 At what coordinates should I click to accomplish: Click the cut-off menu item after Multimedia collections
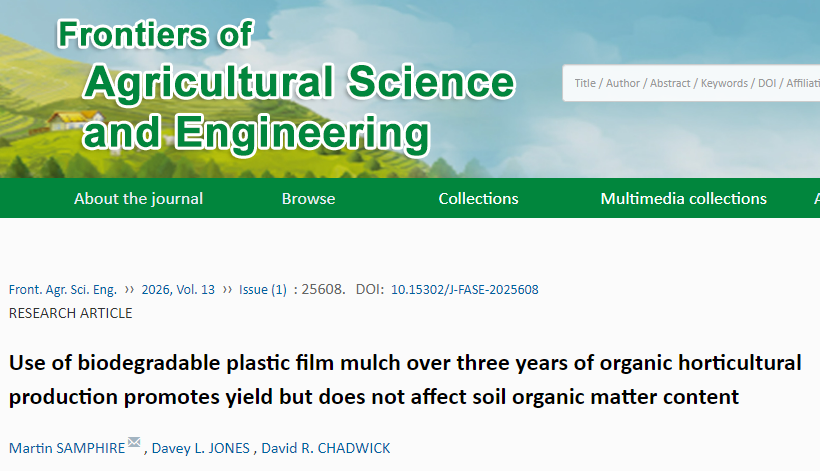816,199
